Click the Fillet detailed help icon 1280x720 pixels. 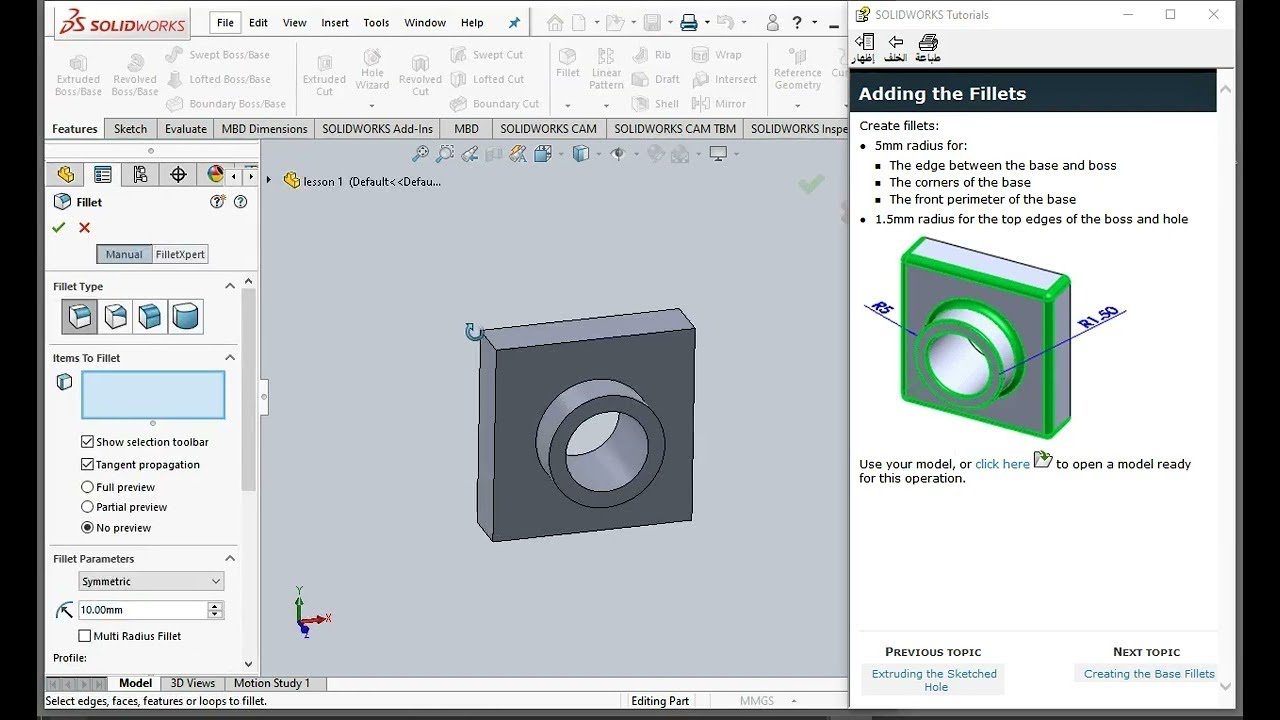pos(217,202)
